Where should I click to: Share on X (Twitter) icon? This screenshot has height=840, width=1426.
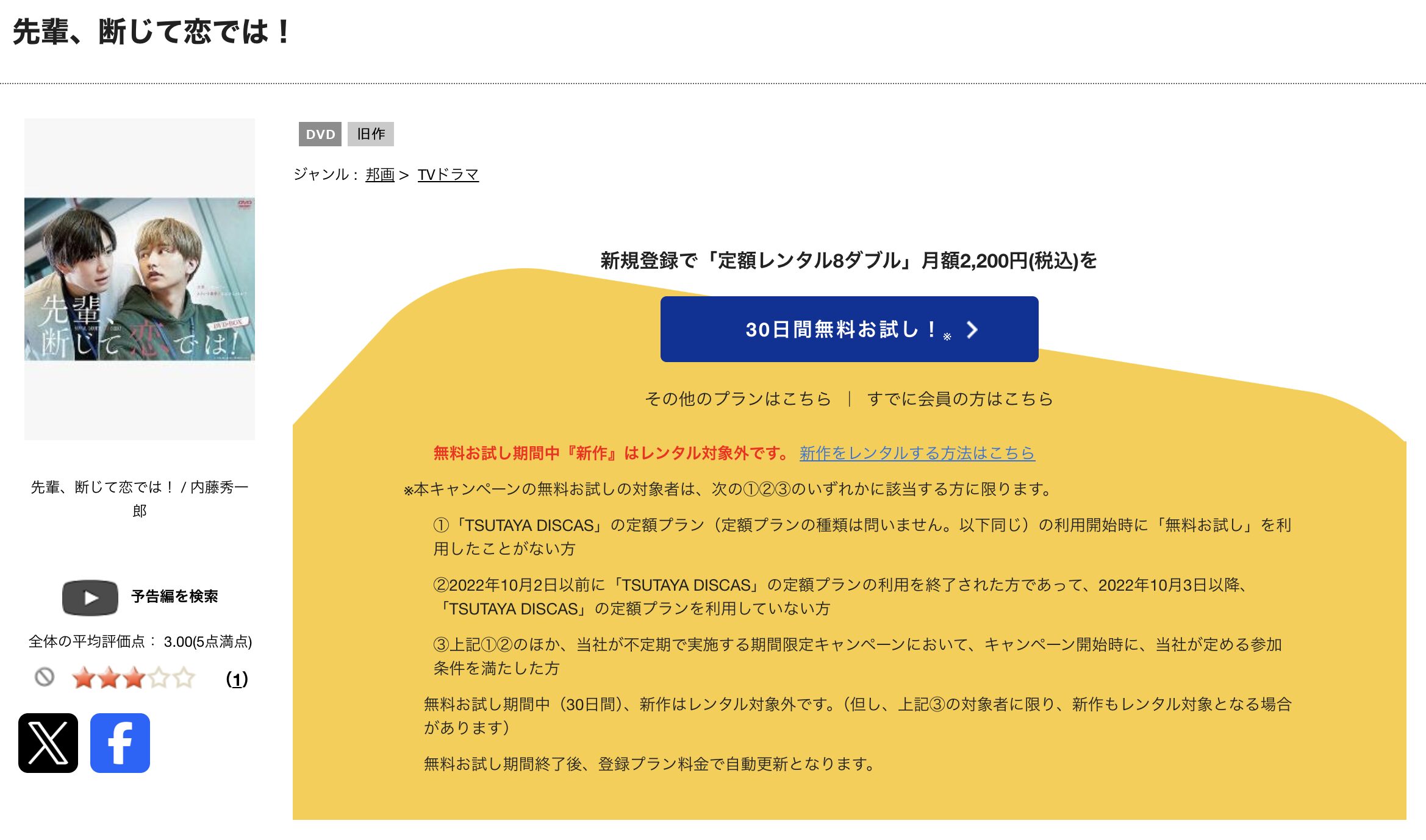[48, 742]
